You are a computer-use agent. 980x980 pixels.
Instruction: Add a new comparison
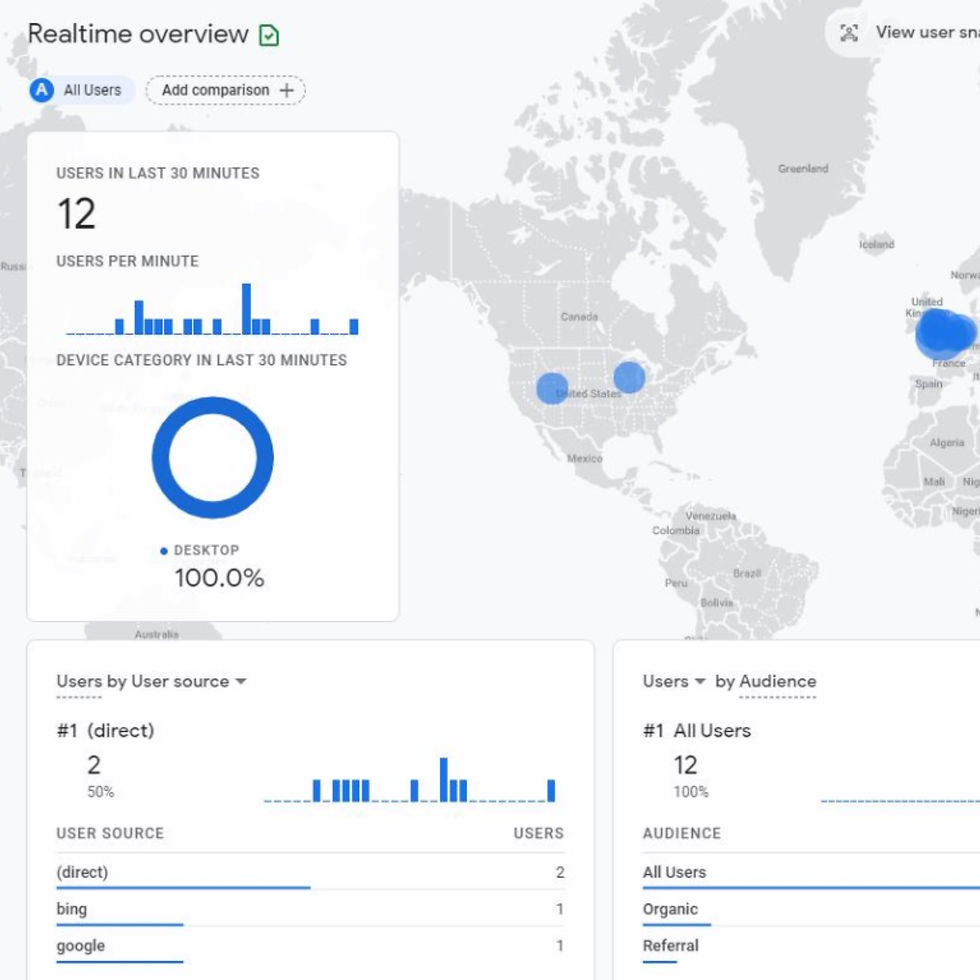[x=226, y=90]
